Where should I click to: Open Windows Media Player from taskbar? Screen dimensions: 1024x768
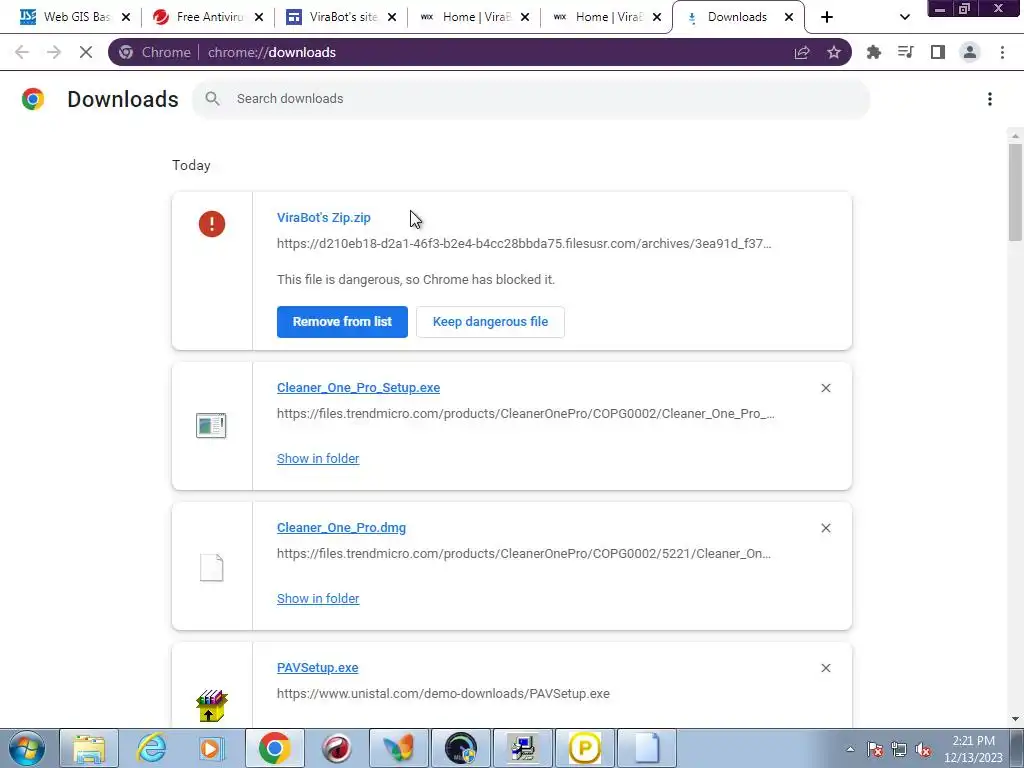[212, 748]
